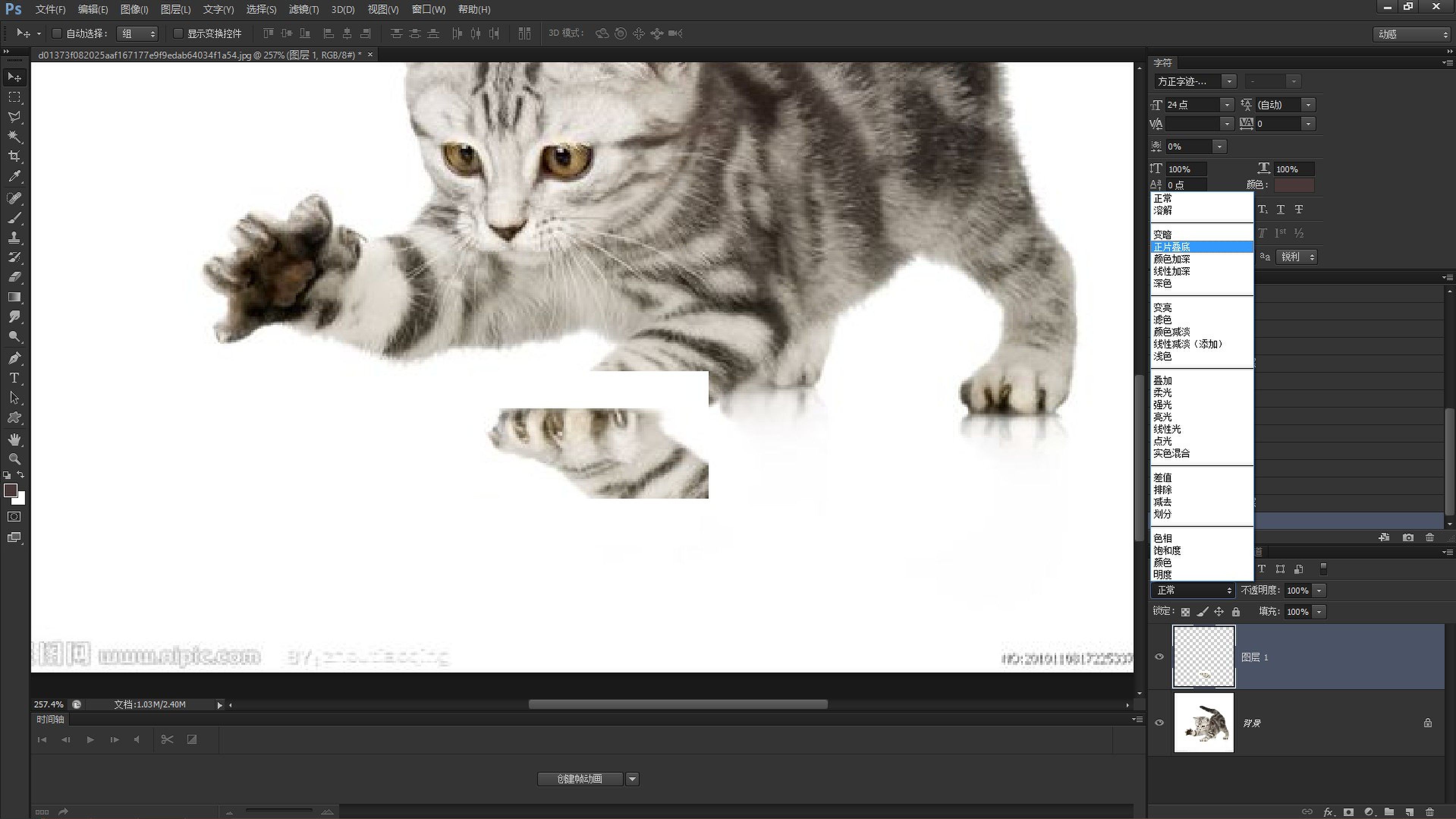Create new snapshot camera icon
Screen dimensions: 1456x819
[1408, 537]
